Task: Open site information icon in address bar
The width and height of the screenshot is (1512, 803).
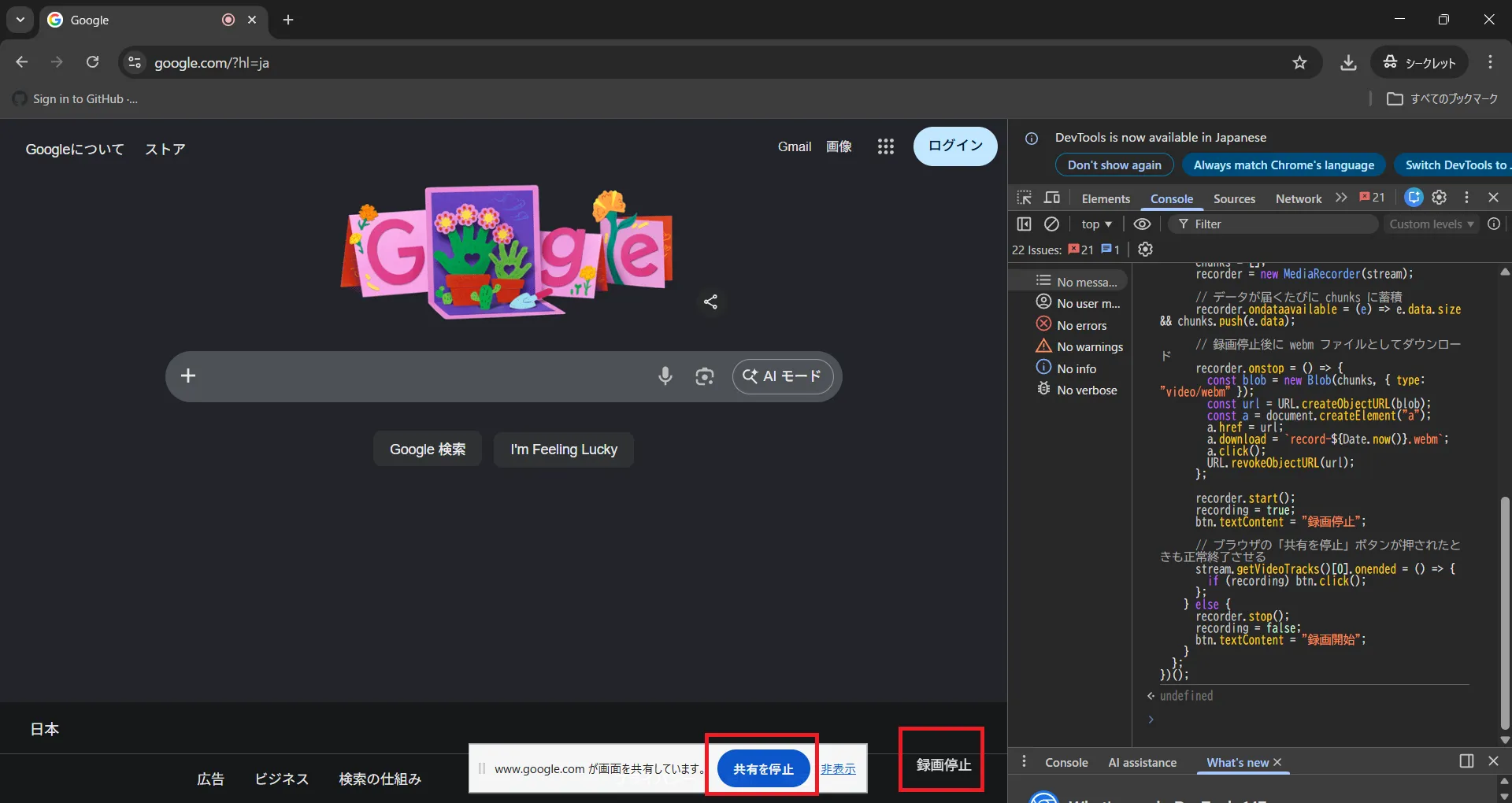Action: click(135, 62)
